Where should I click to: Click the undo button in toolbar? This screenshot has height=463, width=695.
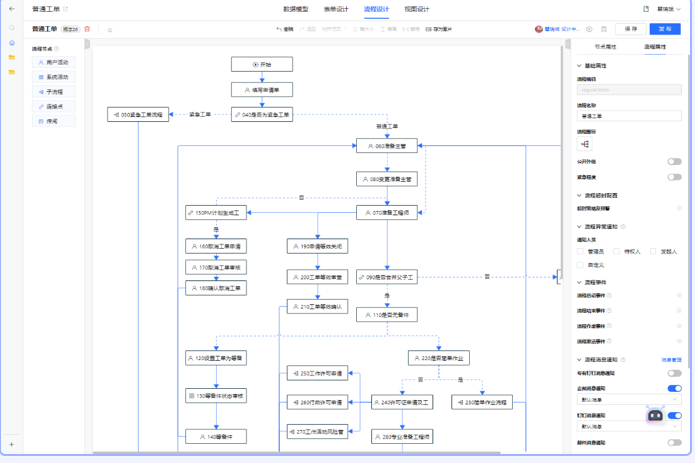285,29
